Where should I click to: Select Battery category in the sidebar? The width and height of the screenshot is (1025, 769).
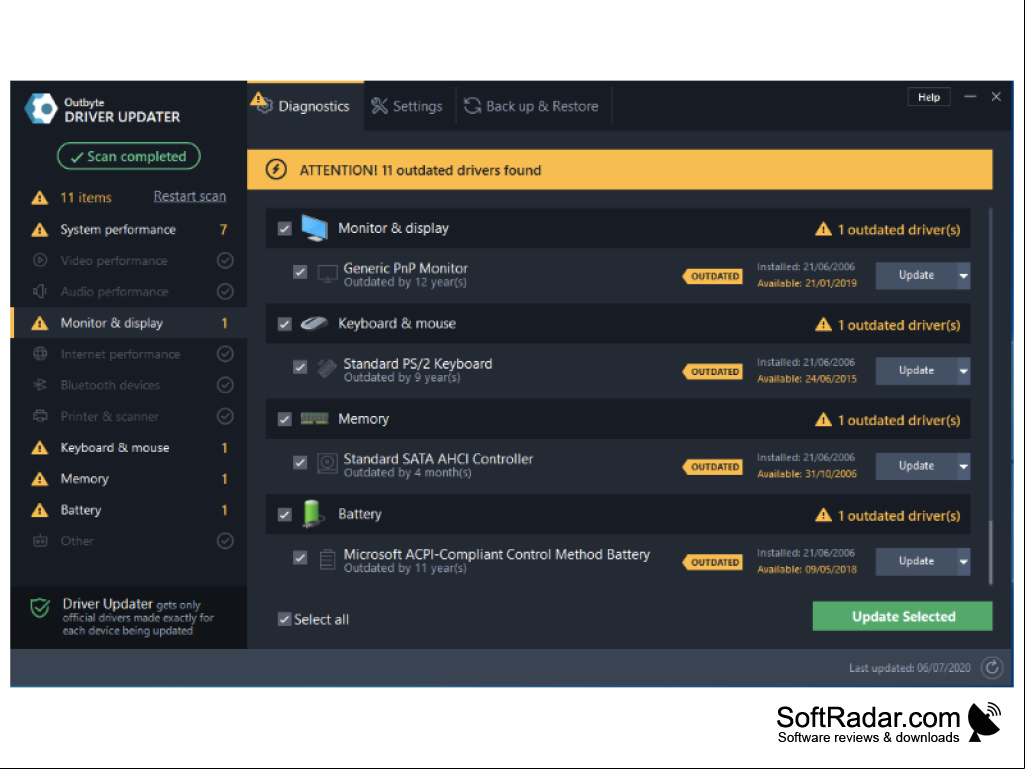[129, 510]
